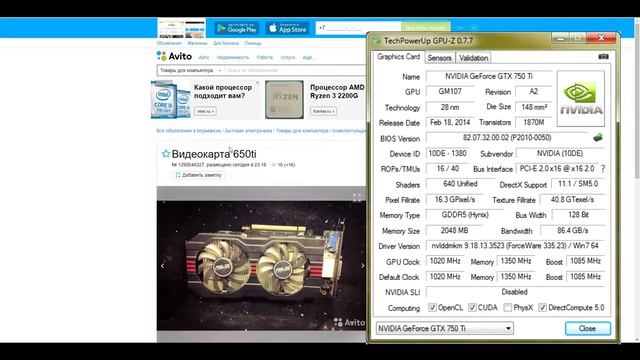Open the Для бизнеса link

tap(226, 43)
